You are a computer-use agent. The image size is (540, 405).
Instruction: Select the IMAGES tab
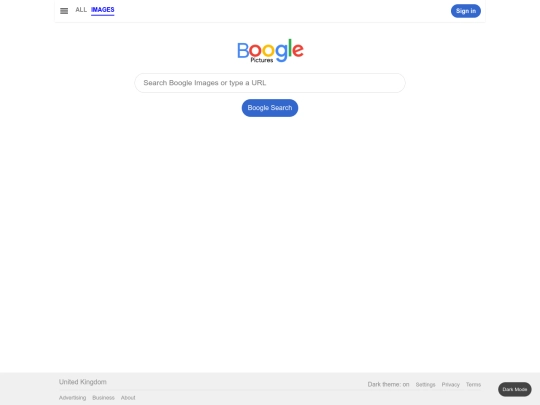pos(103,10)
